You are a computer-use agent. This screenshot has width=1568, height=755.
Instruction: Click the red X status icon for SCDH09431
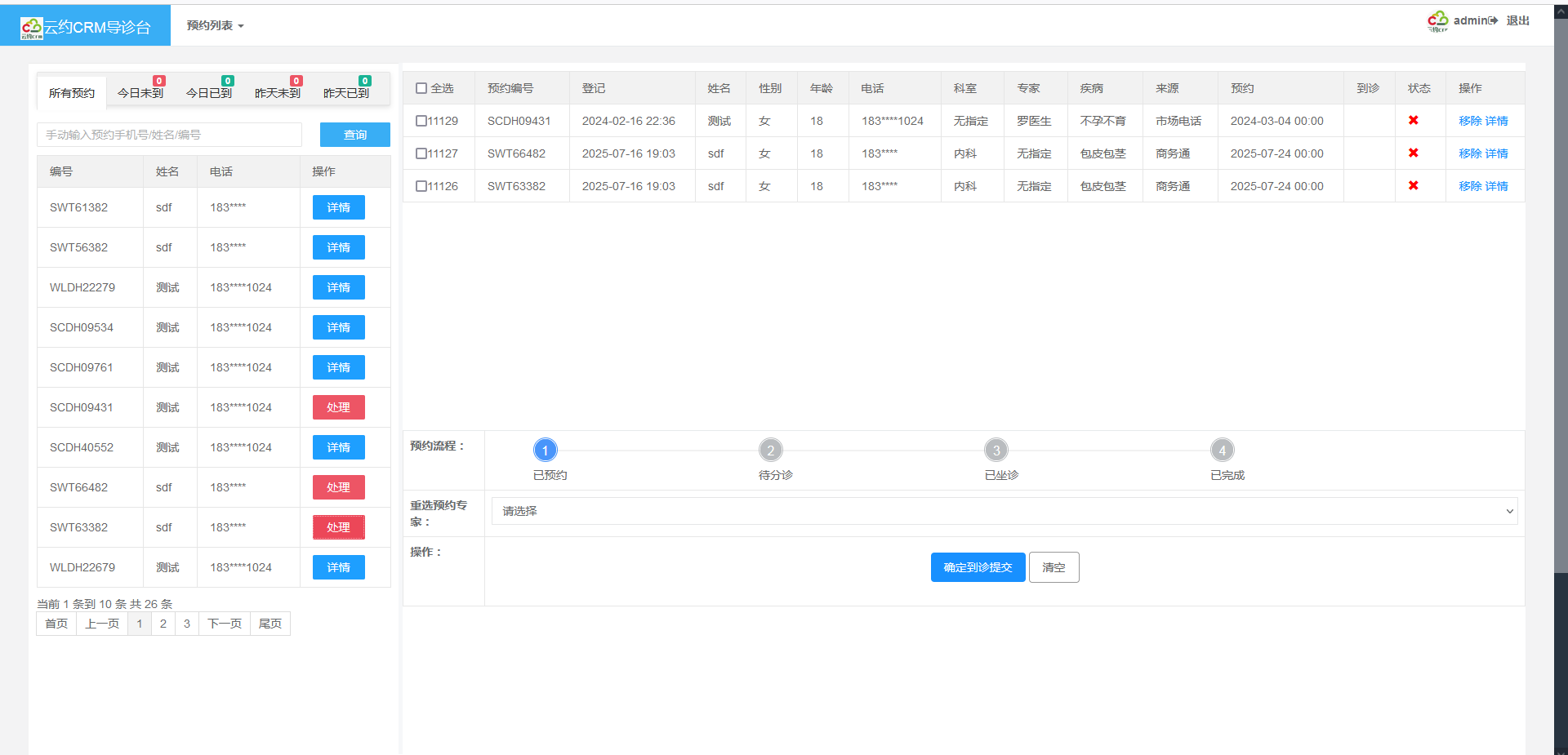pos(1413,121)
